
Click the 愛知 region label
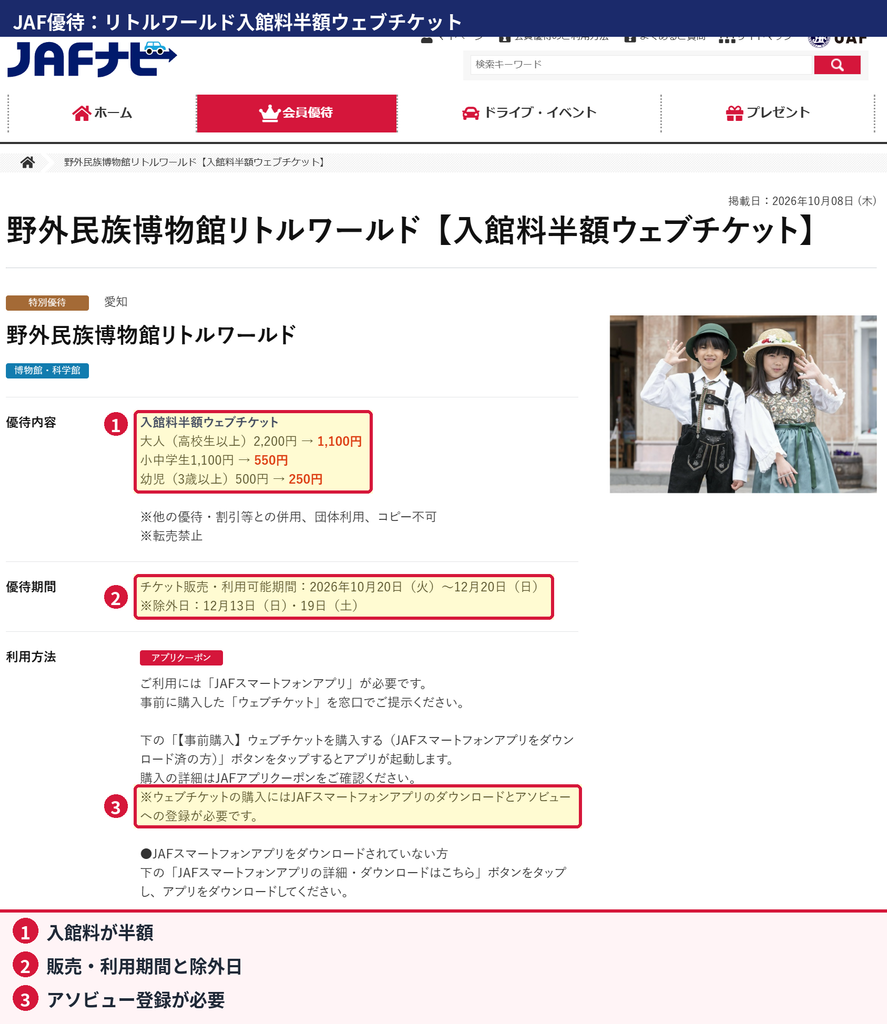[x=116, y=302]
